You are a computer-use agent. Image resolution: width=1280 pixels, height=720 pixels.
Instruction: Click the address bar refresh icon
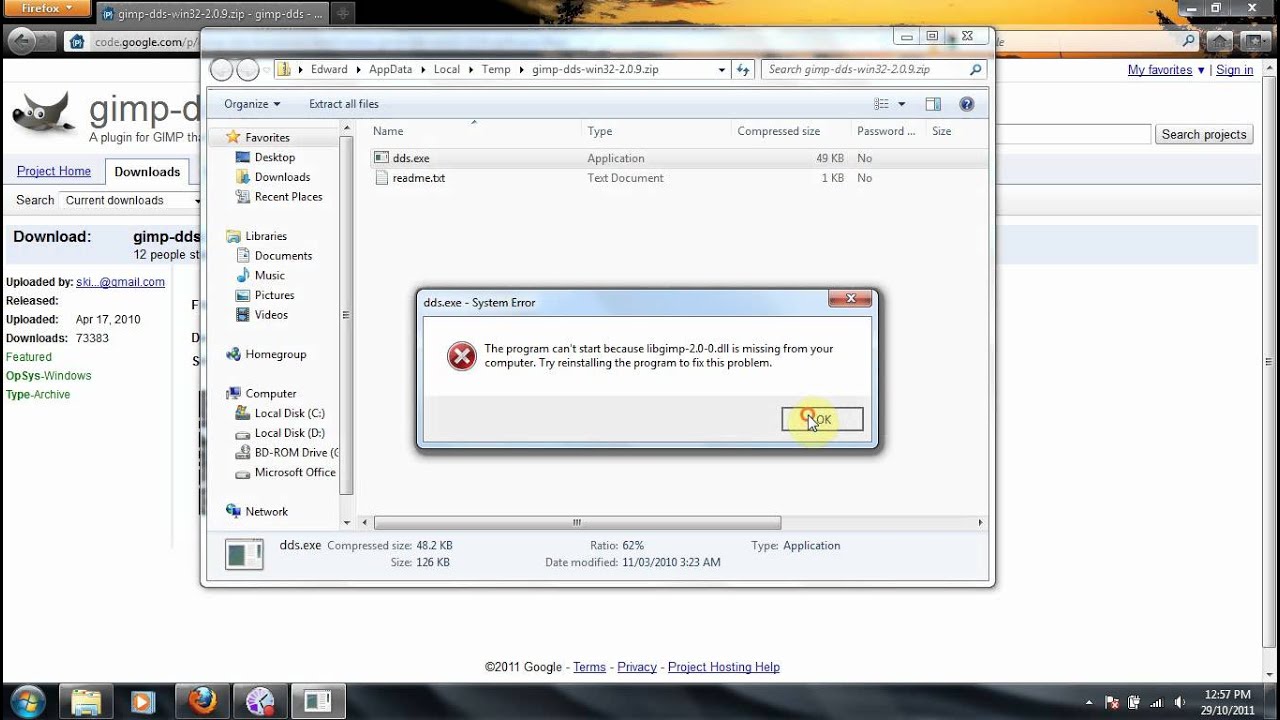[x=743, y=69]
